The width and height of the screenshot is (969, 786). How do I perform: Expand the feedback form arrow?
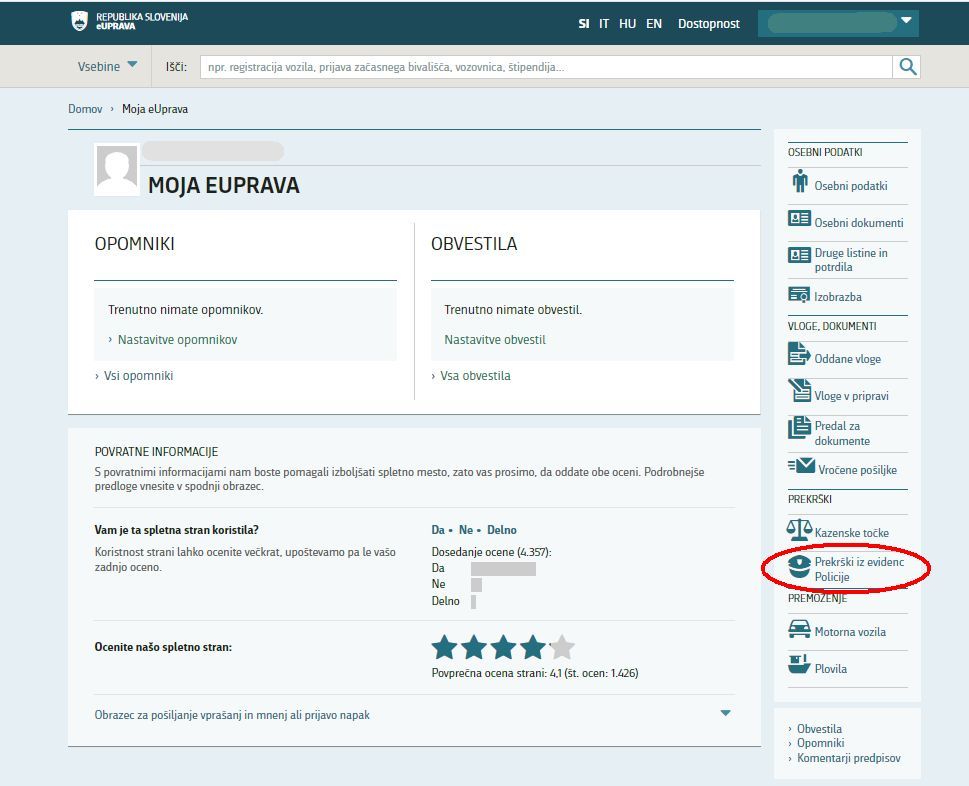click(x=726, y=713)
